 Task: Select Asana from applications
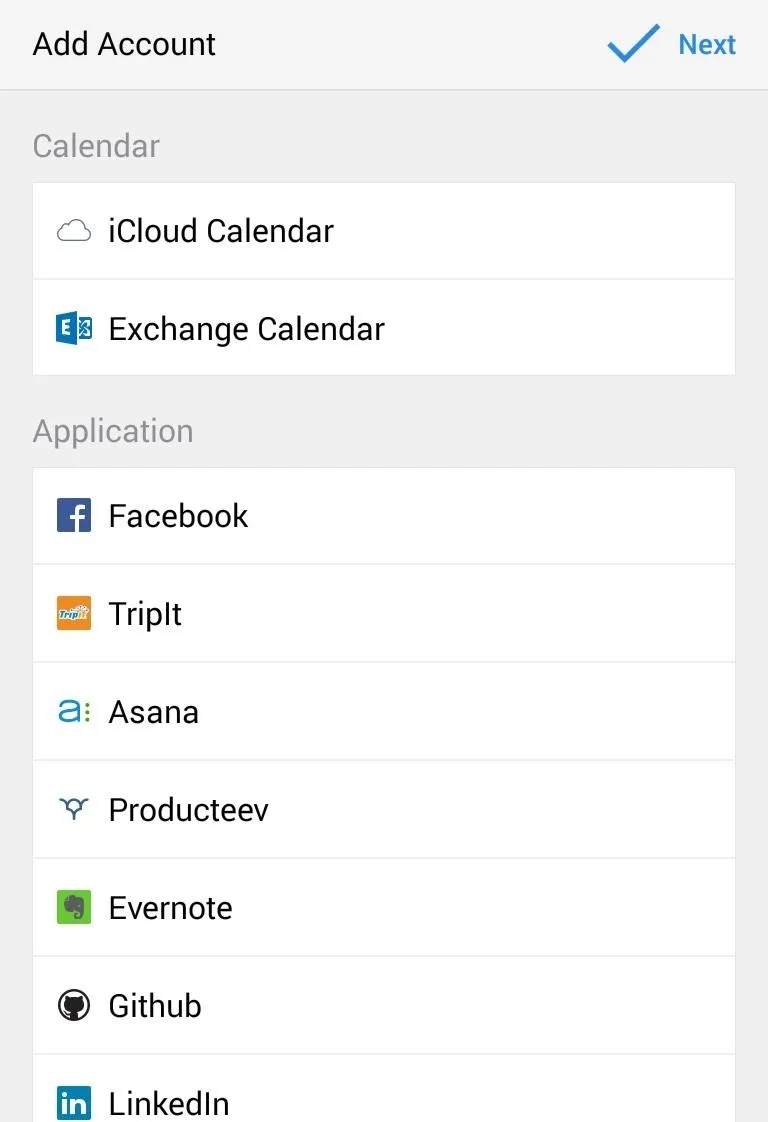(x=384, y=711)
